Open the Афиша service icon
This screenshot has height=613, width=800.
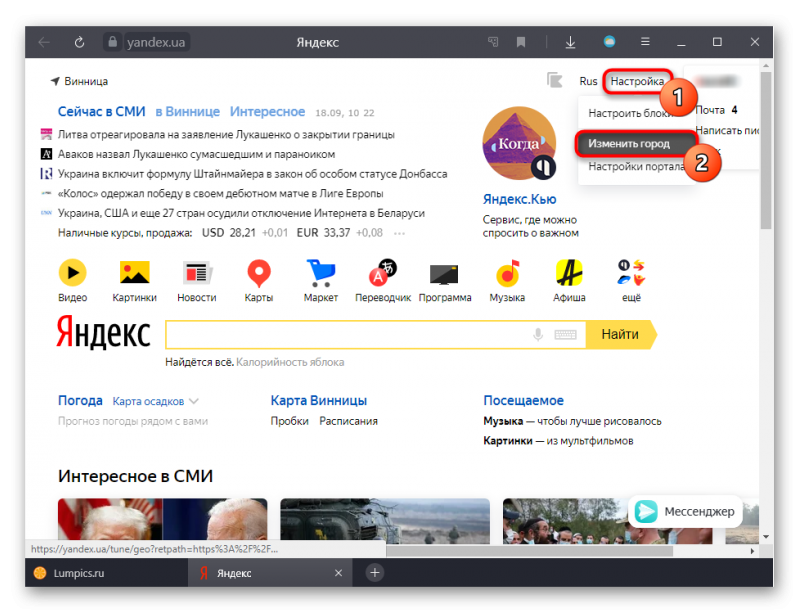point(569,273)
